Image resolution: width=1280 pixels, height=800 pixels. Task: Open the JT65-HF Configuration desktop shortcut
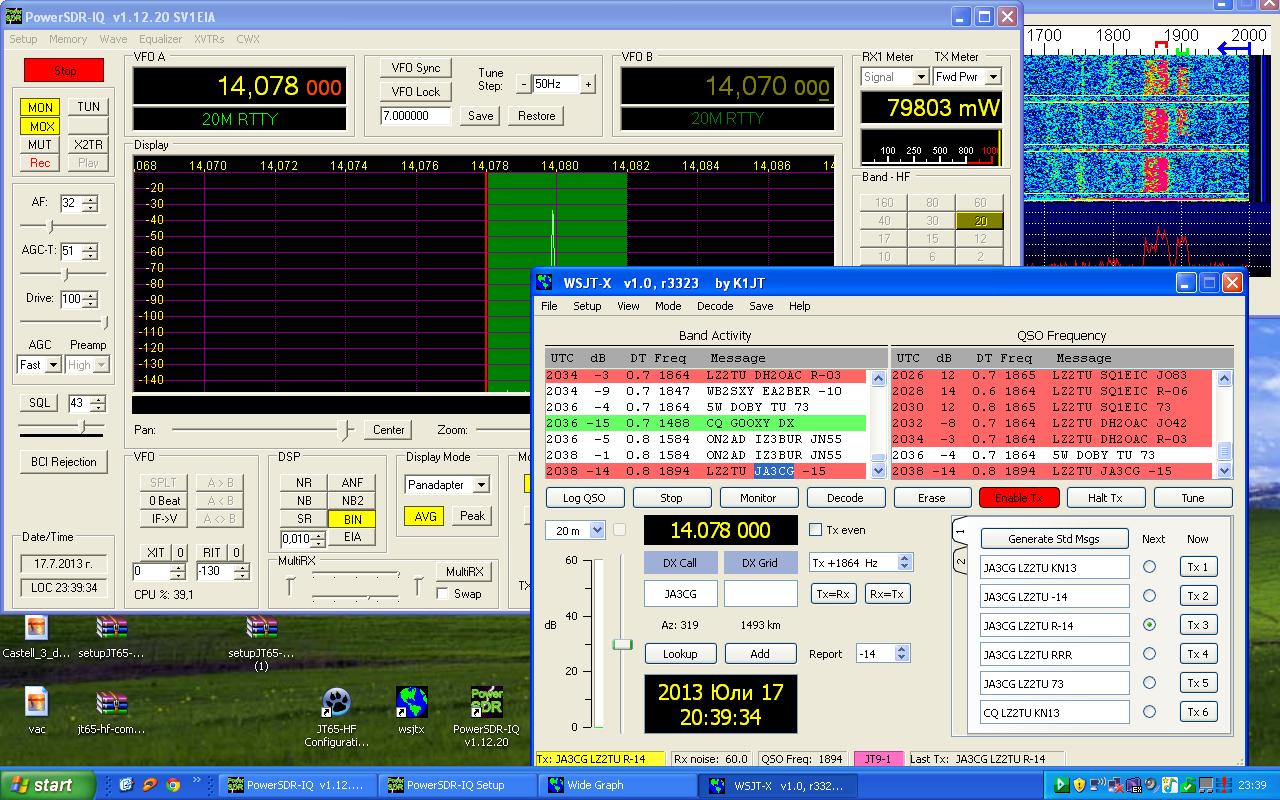pos(336,702)
